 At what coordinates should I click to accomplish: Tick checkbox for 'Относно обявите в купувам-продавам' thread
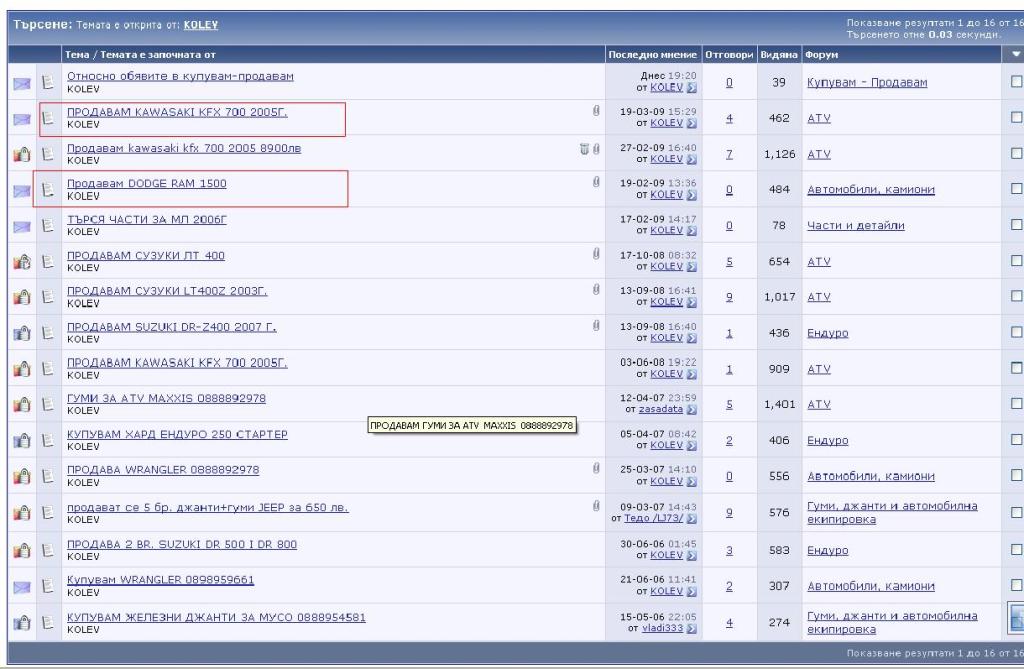click(x=1017, y=81)
